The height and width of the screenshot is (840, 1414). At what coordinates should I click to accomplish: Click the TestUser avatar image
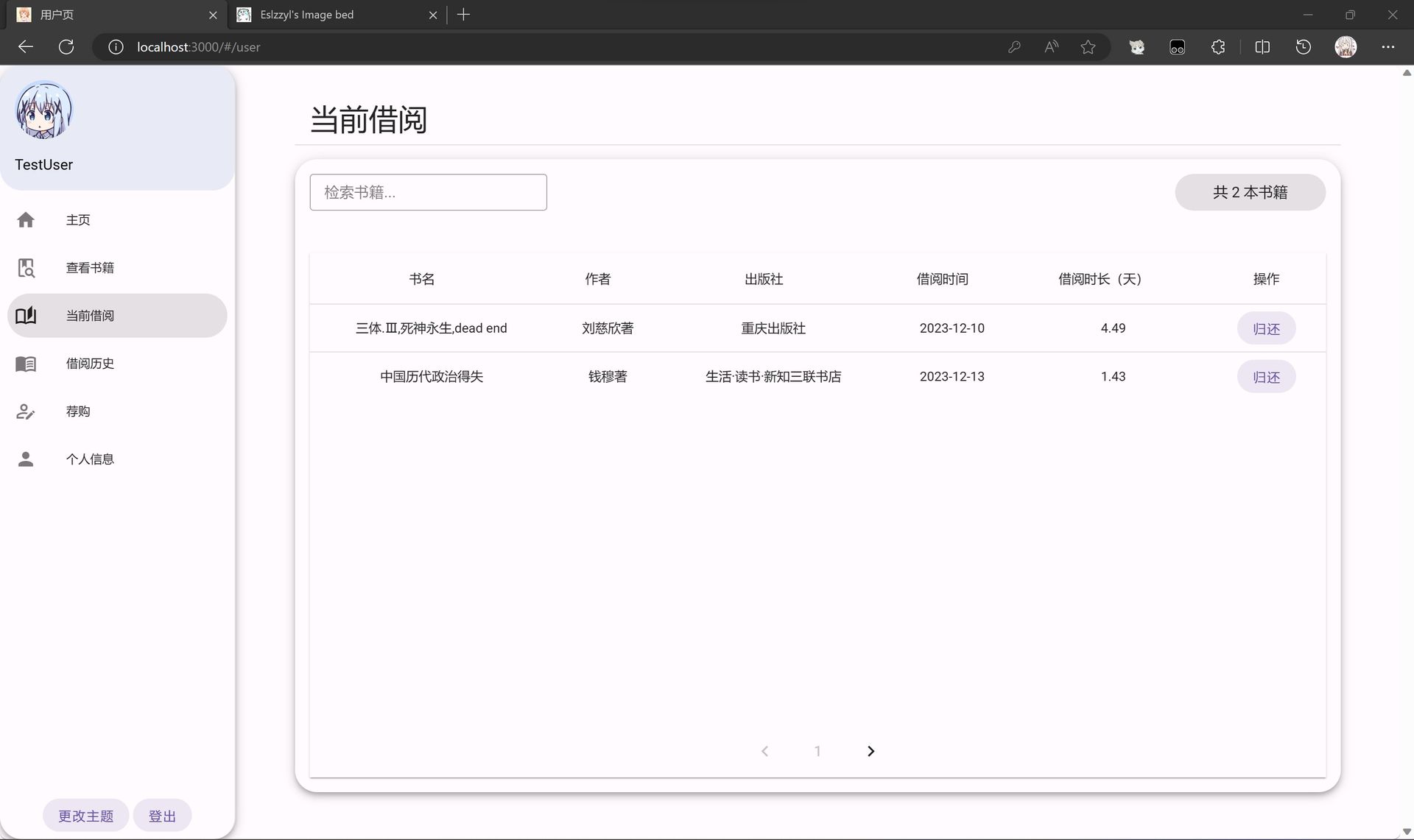point(44,110)
